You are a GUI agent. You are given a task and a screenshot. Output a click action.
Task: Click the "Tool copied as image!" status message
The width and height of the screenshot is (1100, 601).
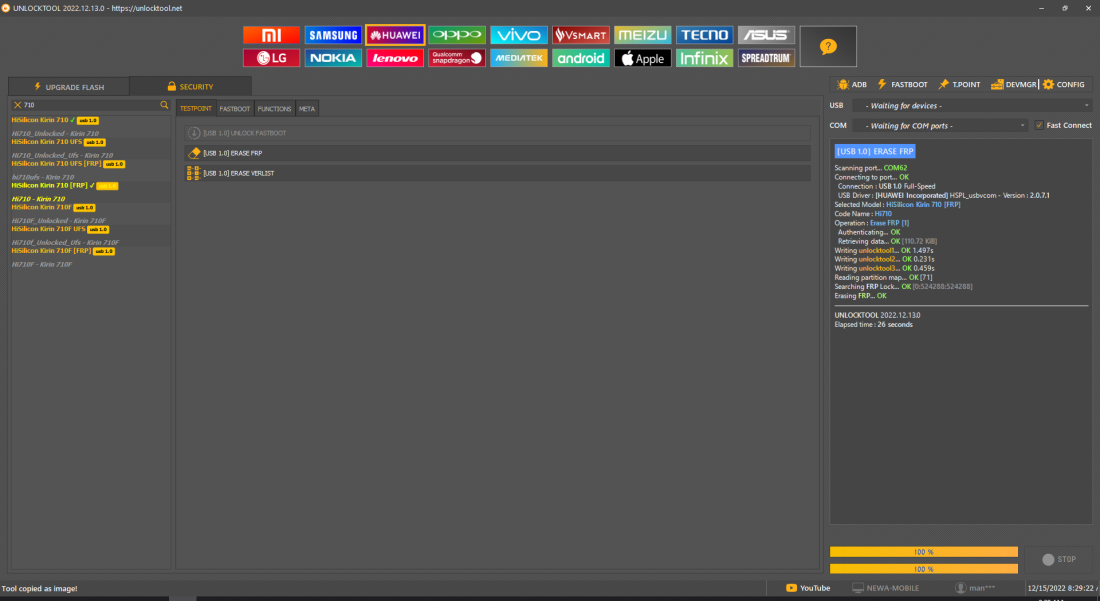pos(39,588)
